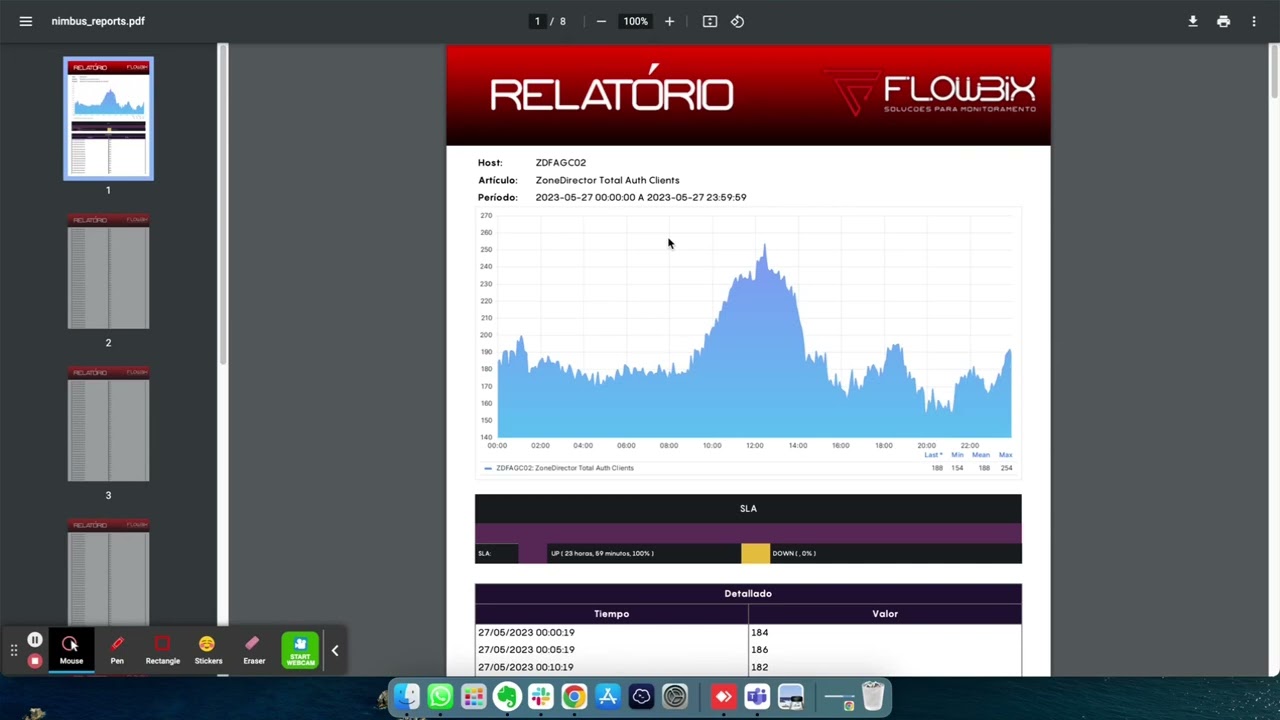Image resolution: width=1280 pixels, height=720 pixels.
Task: Select page 1 thumbnail
Action: 108,119
